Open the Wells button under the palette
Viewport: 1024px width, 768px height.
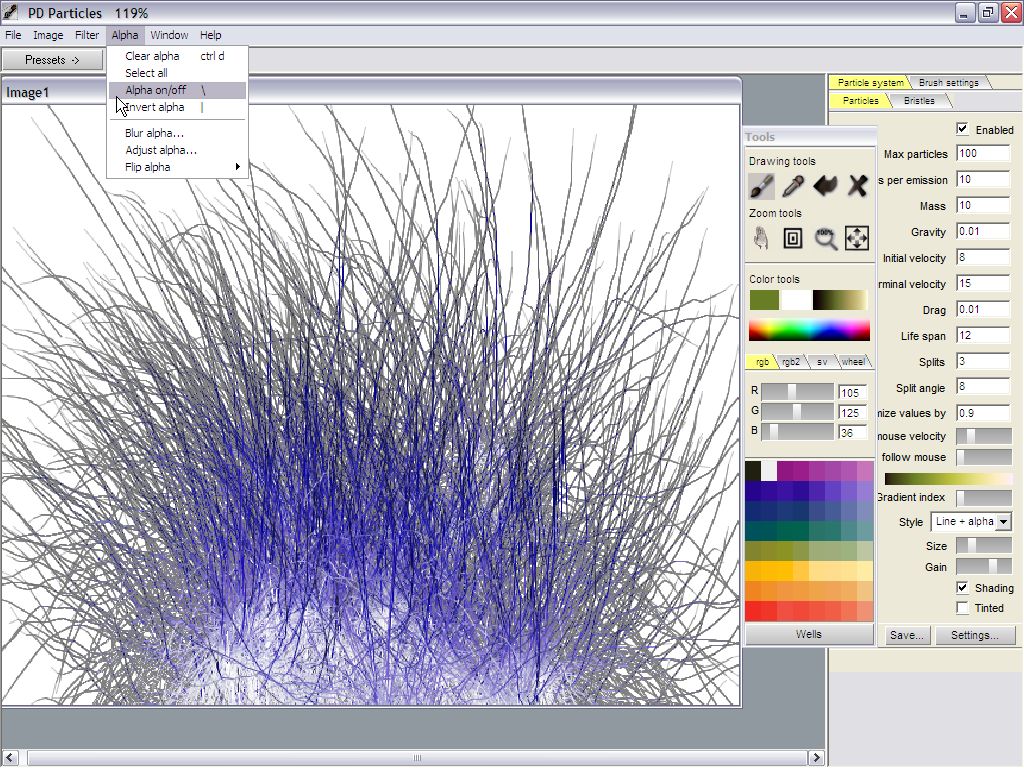click(x=809, y=634)
